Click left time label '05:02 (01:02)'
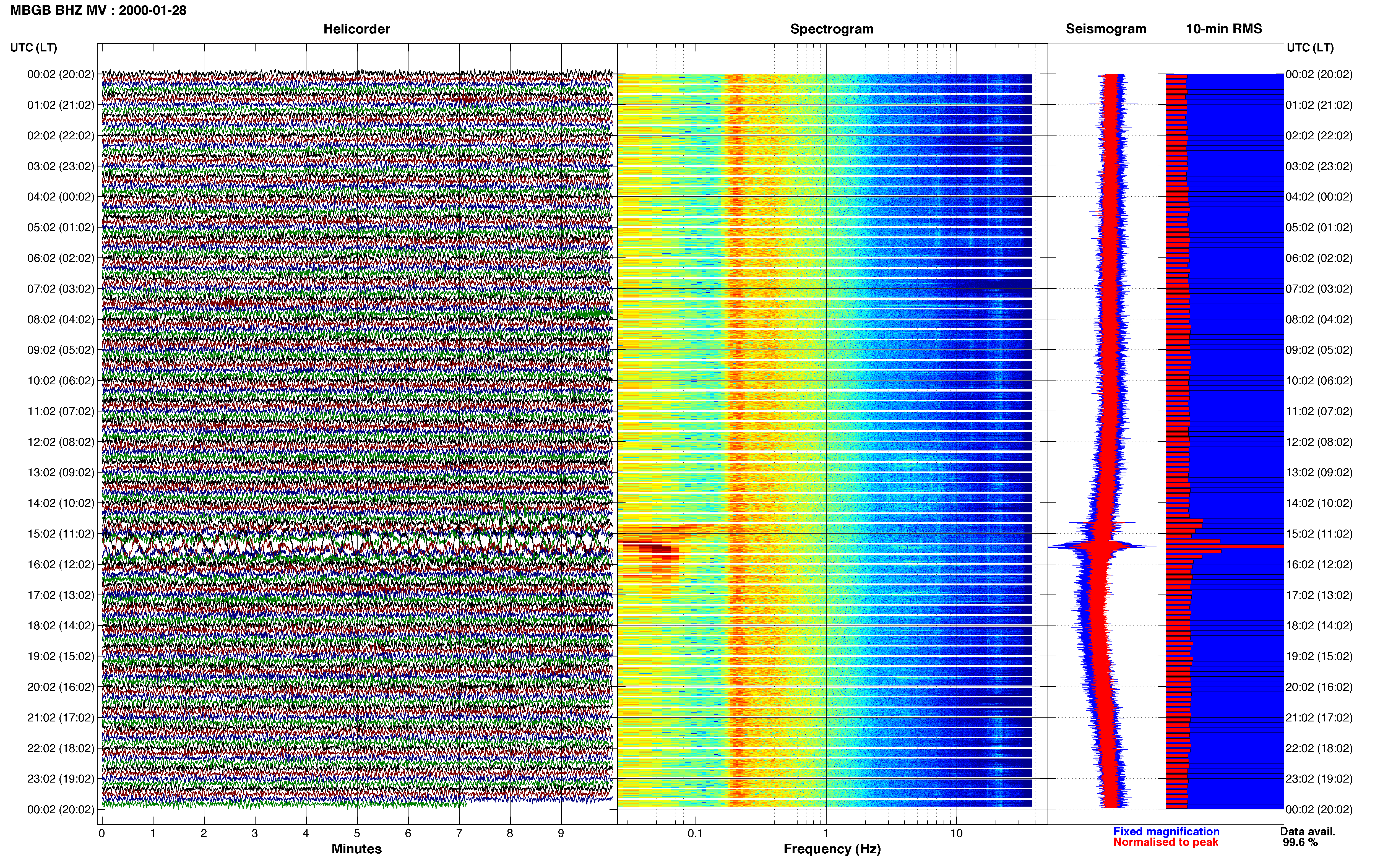The width and height of the screenshot is (1388, 868). [60, 227]
